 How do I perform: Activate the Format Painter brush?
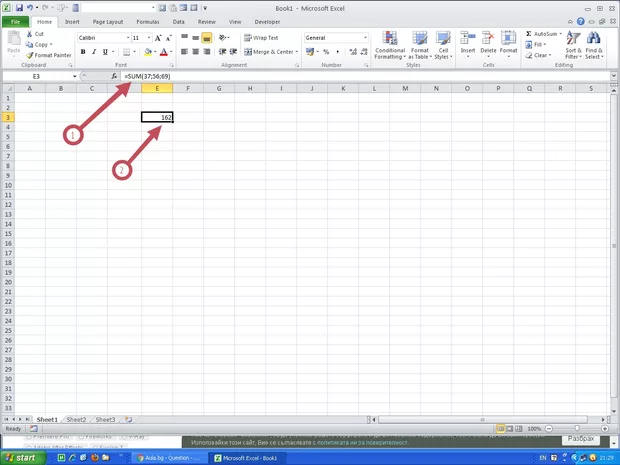29,55
